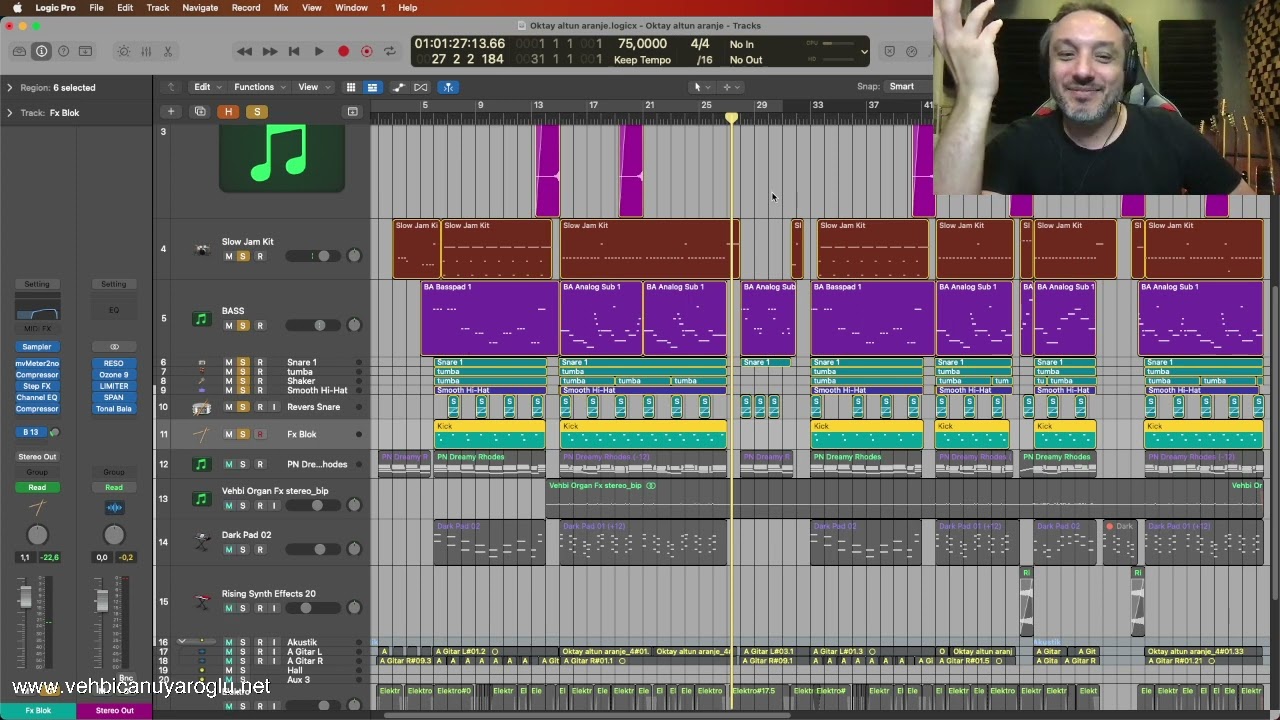Toggle the global Solo S button

(x=257, y=112)
